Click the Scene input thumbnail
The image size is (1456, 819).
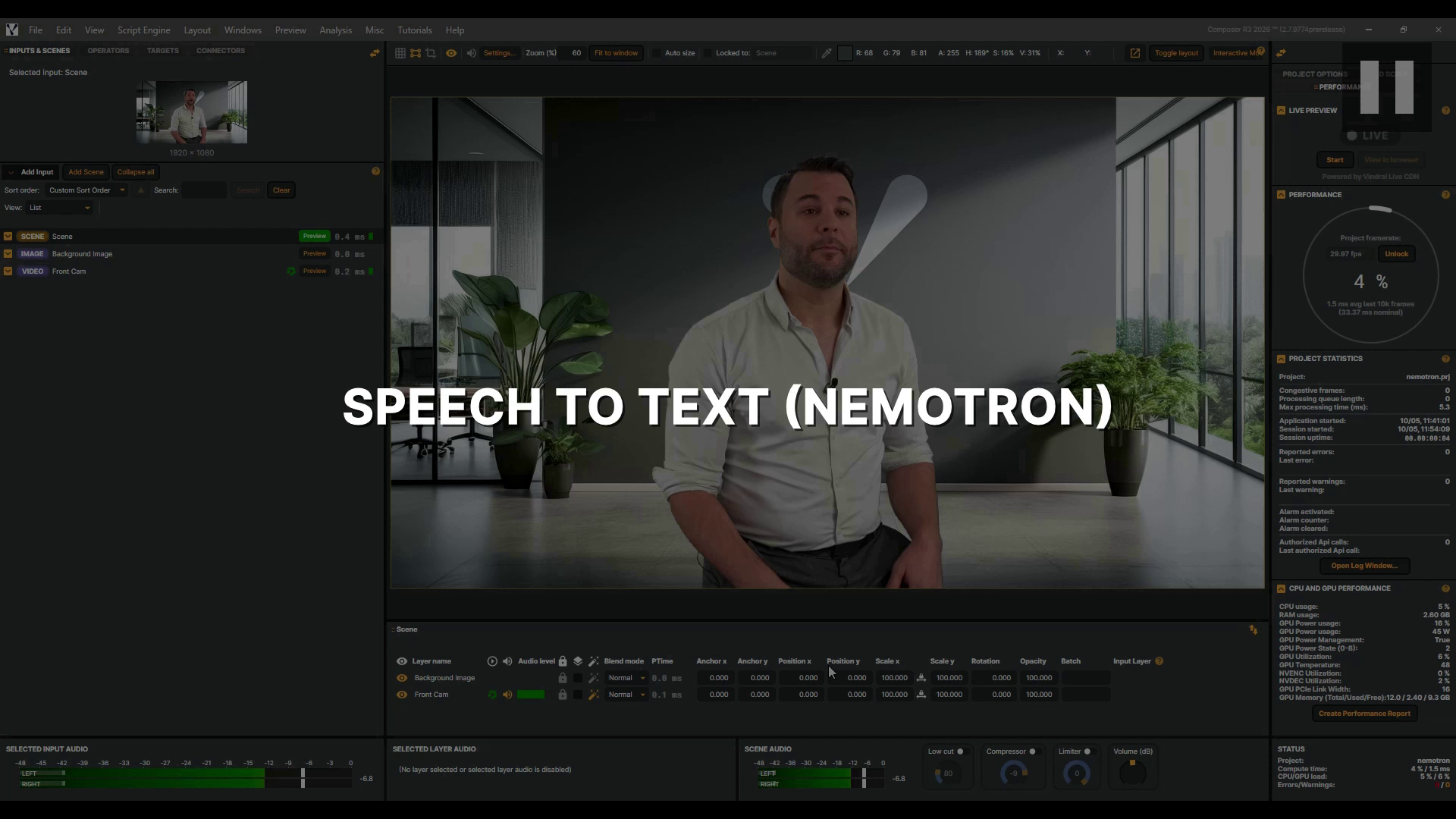(192, 112)
